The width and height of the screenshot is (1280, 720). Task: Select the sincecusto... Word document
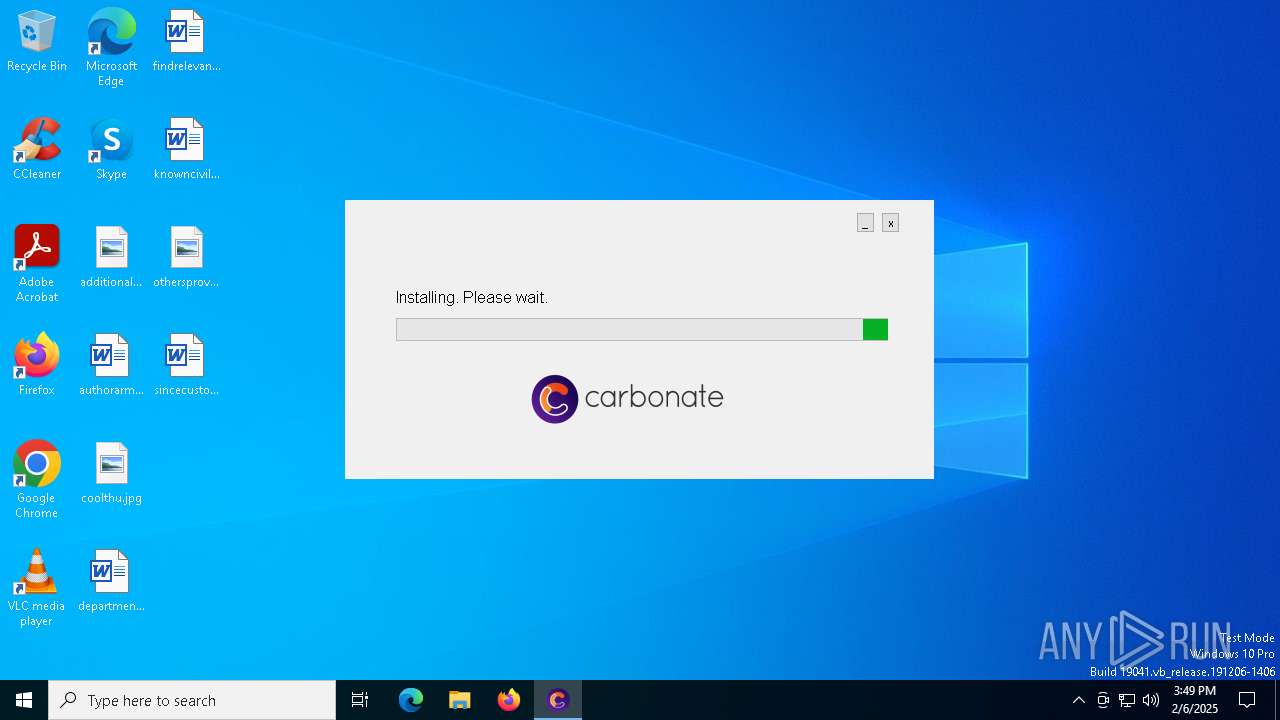pos(186,366)
